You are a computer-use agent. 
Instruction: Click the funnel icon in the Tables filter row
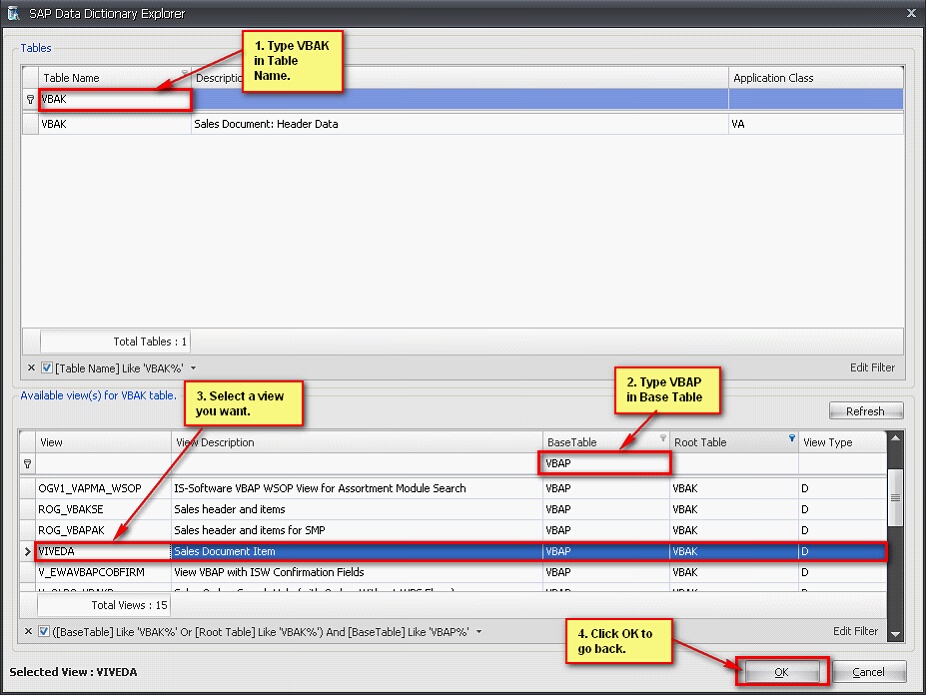pos(30,99)
